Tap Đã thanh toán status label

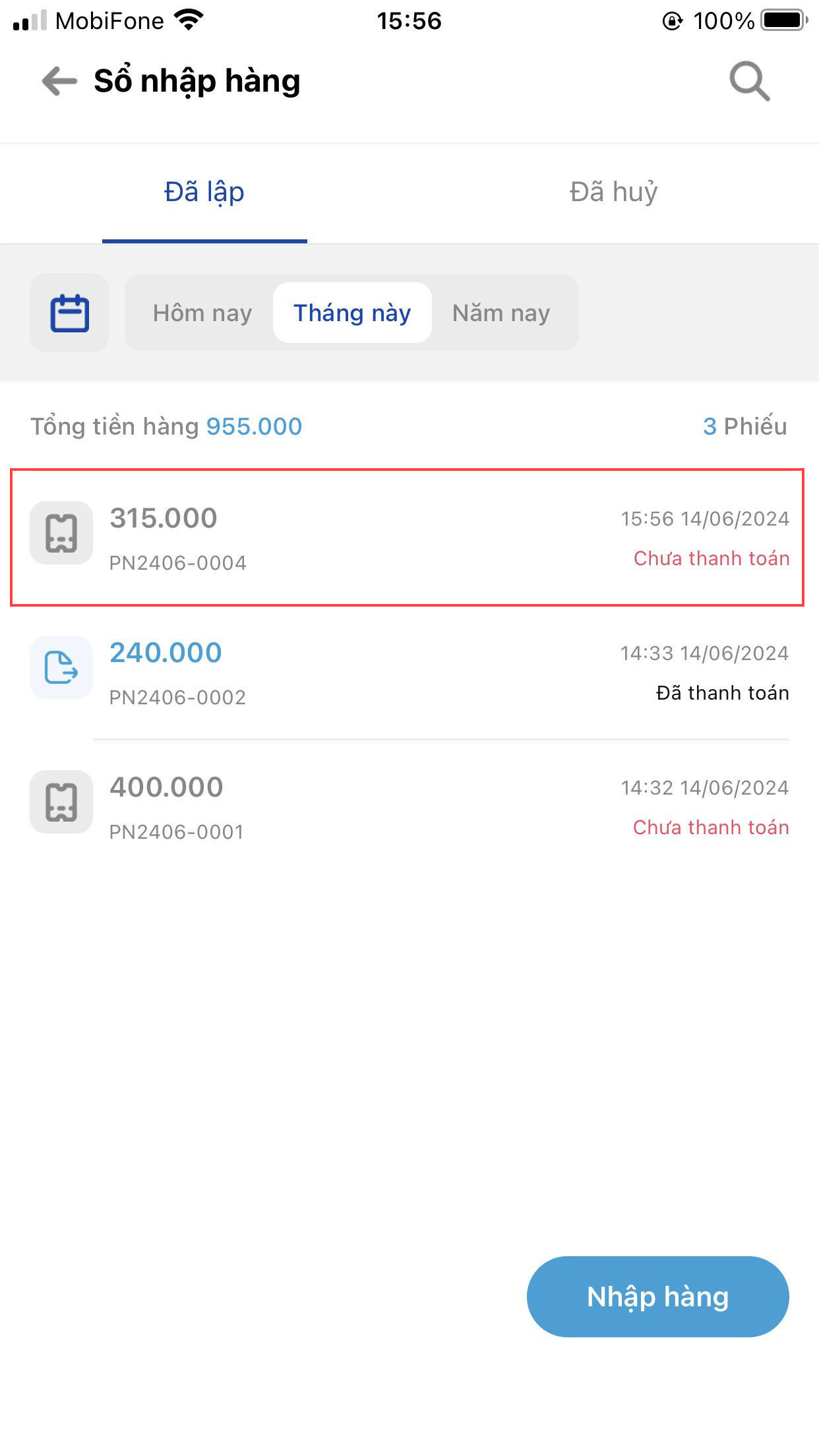722,693
